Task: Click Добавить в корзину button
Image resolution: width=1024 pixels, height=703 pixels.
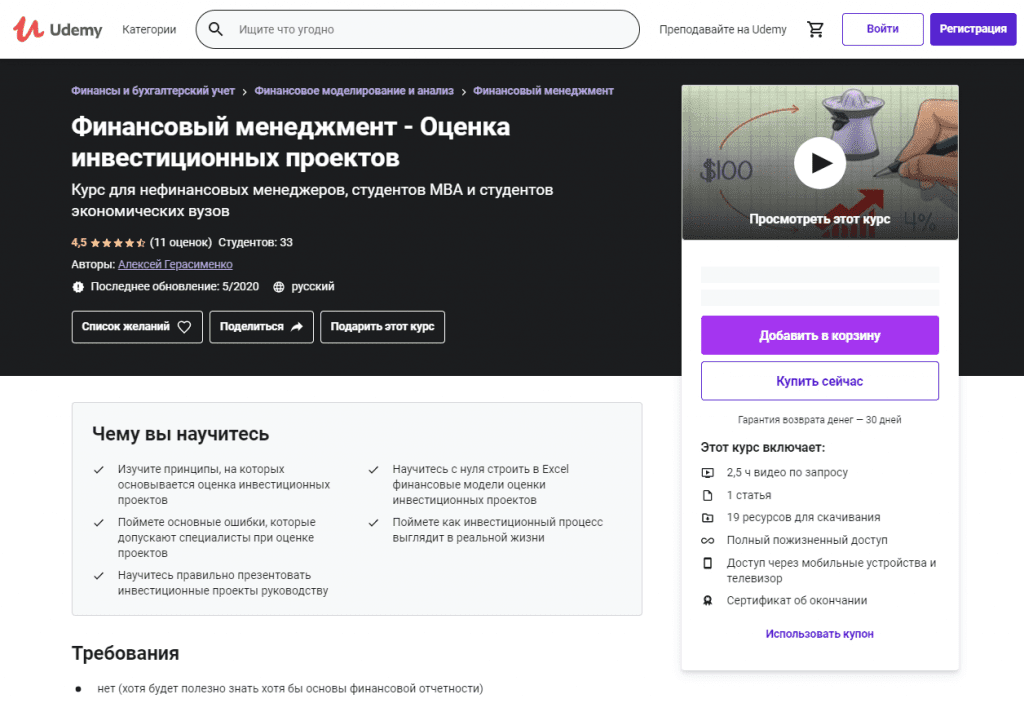Action: (820, 335)
